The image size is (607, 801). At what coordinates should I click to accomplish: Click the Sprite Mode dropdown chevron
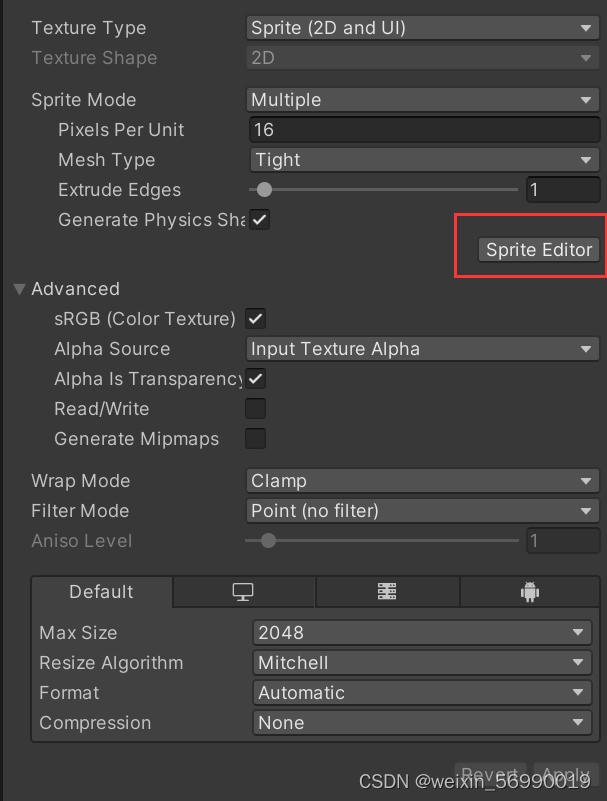click(x=585, y=99)
